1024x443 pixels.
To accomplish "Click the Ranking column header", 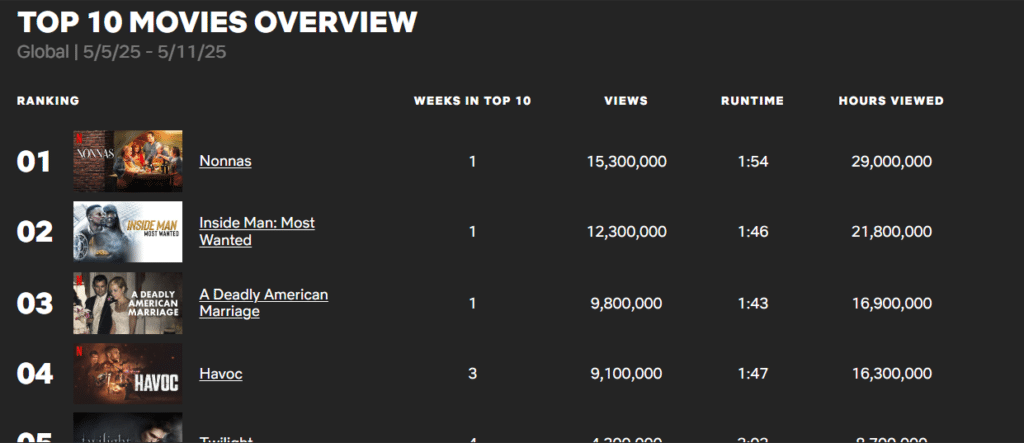I will click(x=48, y=101).
